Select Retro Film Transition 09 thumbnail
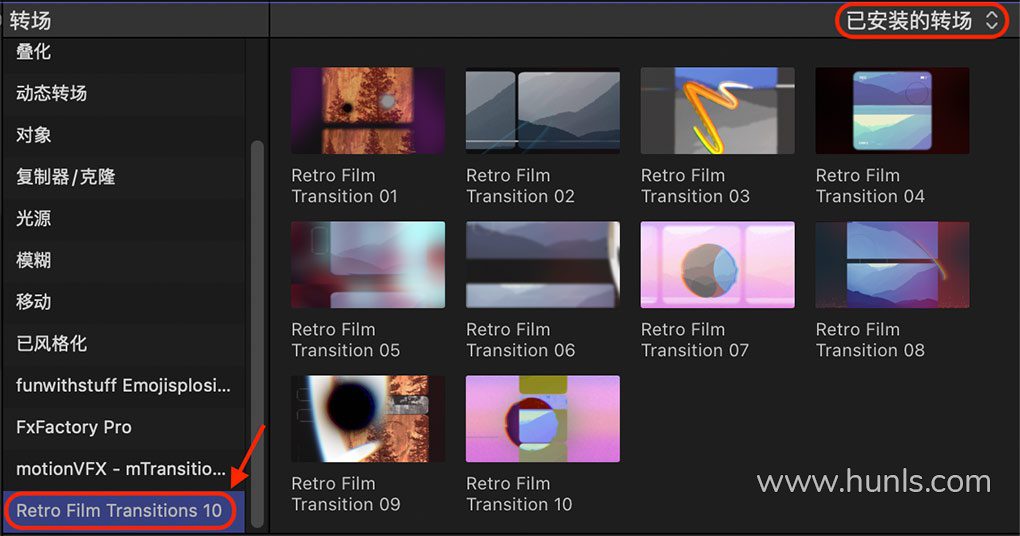The height and width of the screenshot is (536, 1020). click(x=367, y=418)
